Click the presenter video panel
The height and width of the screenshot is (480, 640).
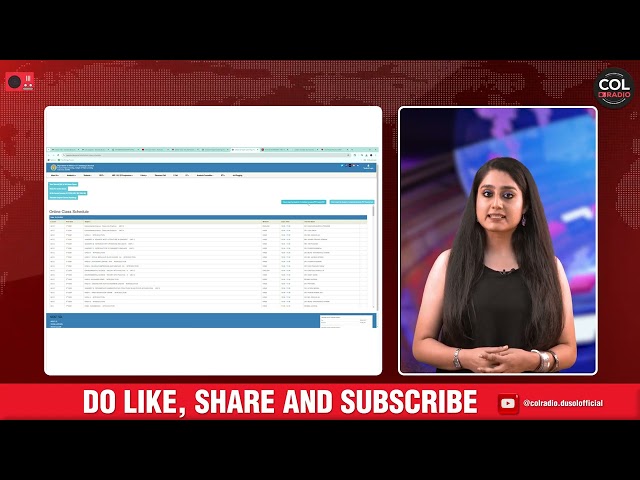[x=497, y=240]
